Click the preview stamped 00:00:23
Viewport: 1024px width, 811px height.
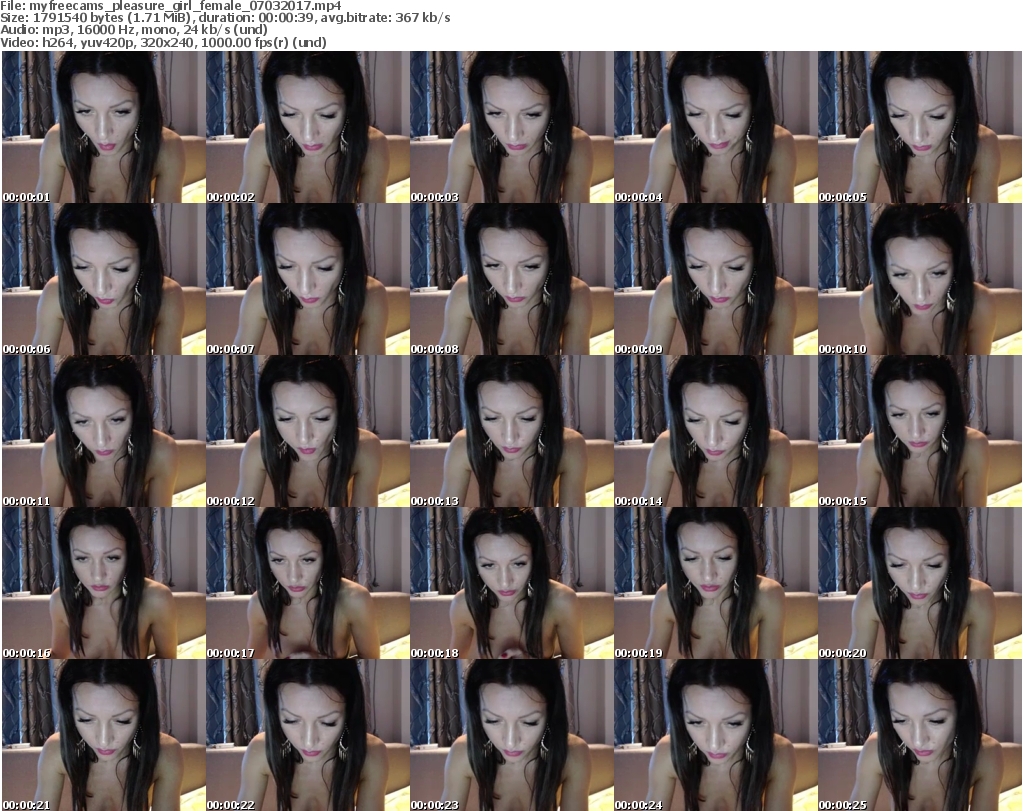512,735
